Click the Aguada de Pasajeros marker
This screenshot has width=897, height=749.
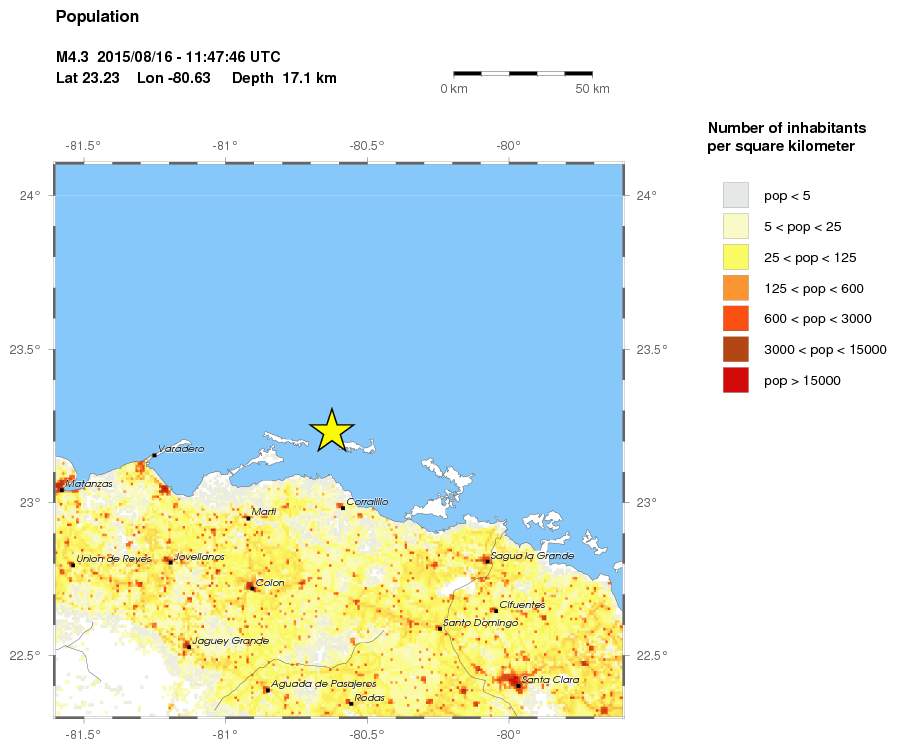click(x=267, y=689)
